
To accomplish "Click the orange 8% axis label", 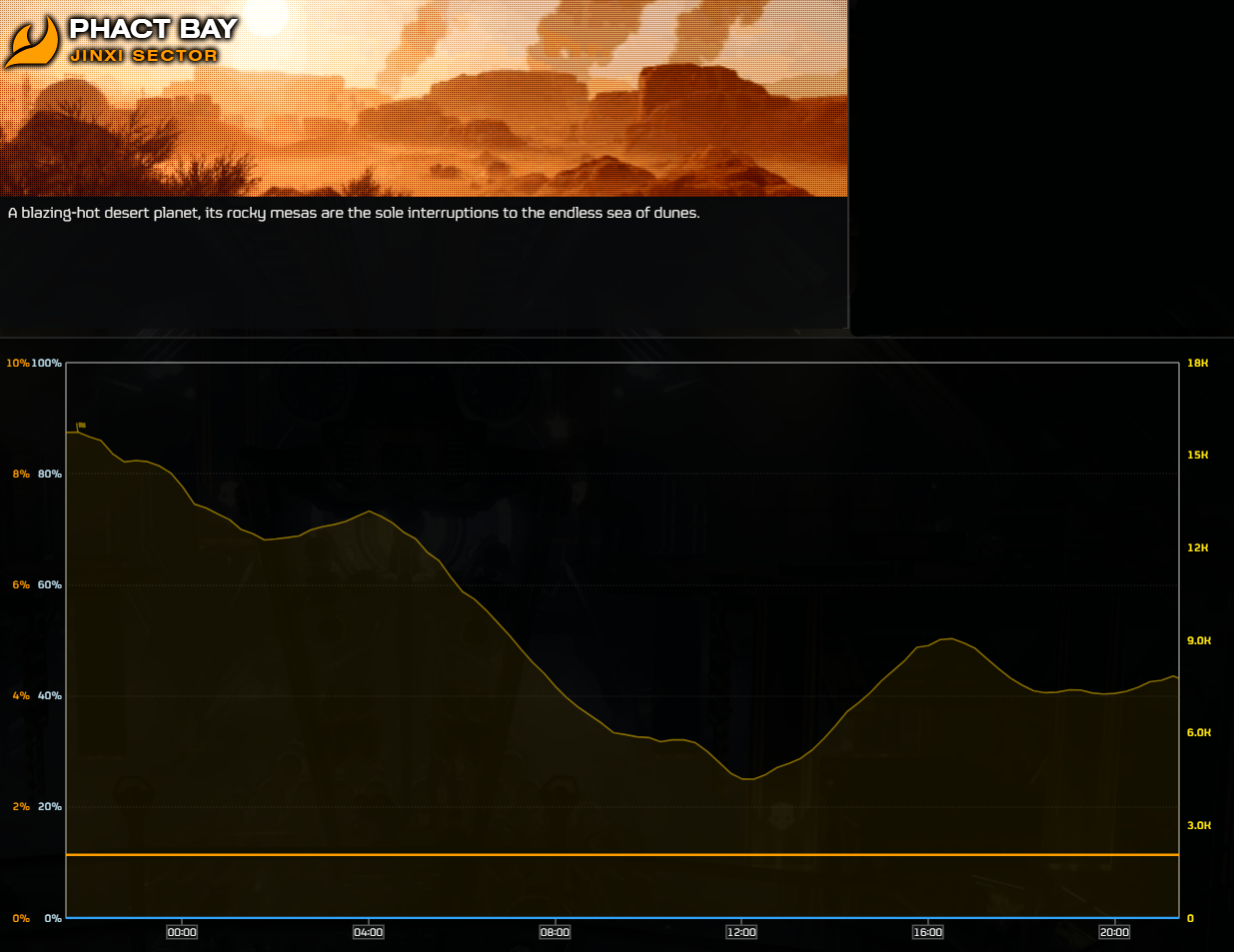I will coord(21,474).
